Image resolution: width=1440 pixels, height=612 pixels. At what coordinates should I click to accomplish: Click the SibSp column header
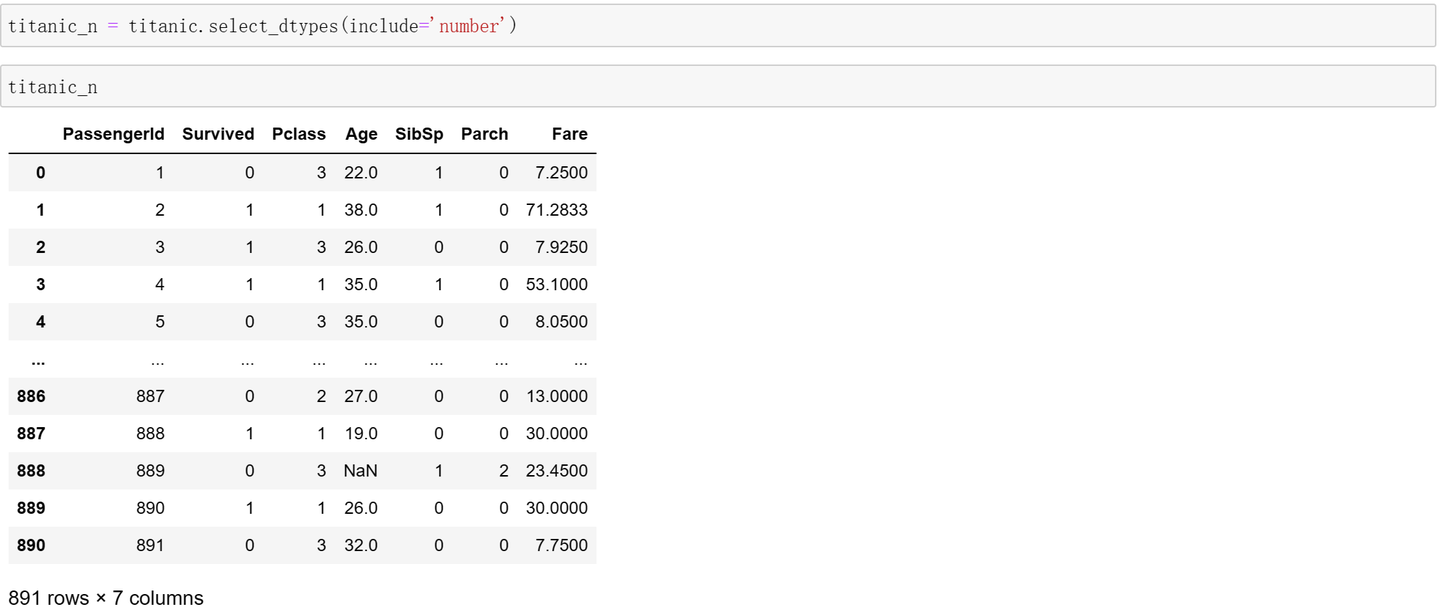[x=419, y=134]
